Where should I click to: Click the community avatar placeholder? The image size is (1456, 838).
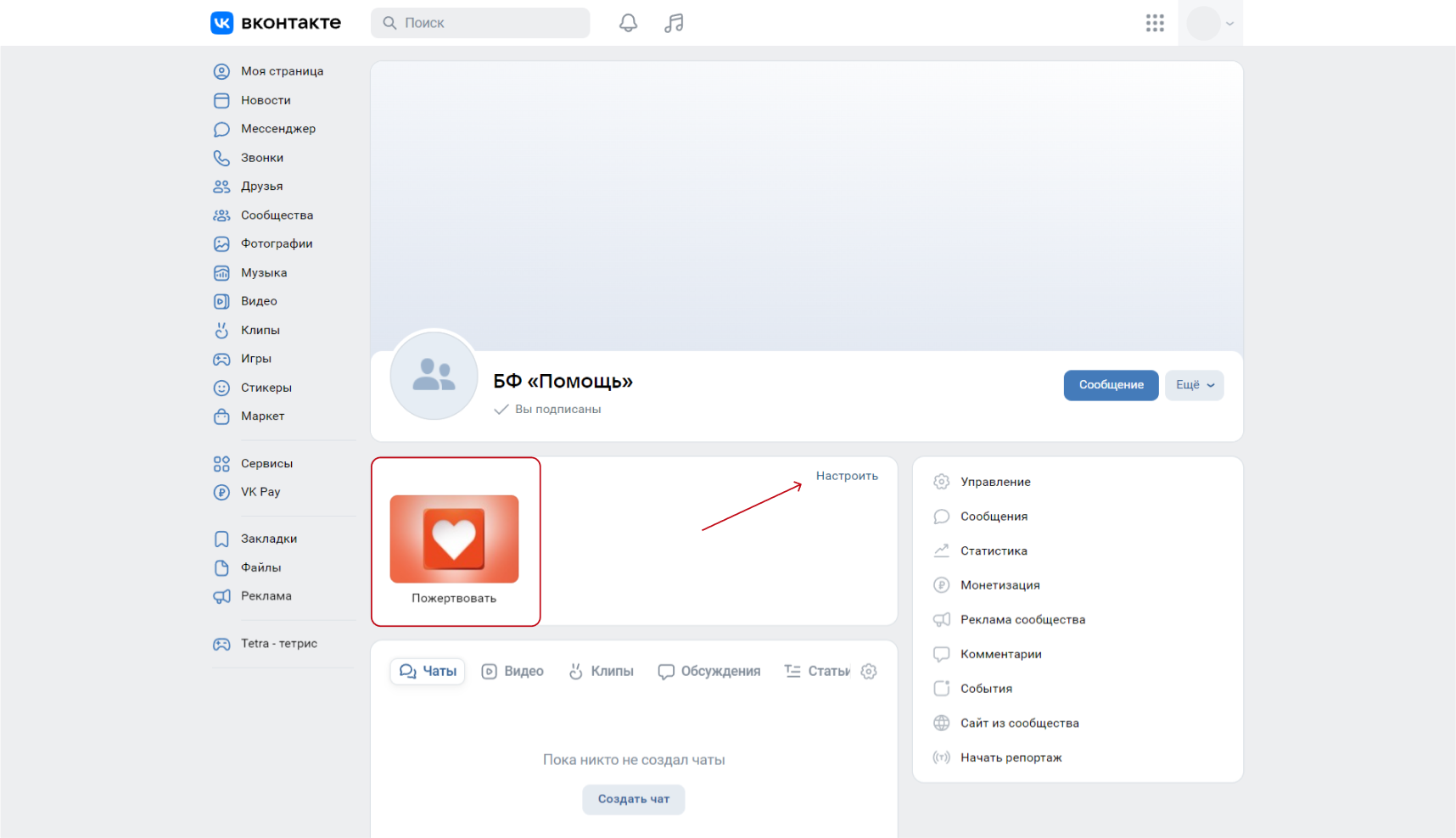pos(434,375)
